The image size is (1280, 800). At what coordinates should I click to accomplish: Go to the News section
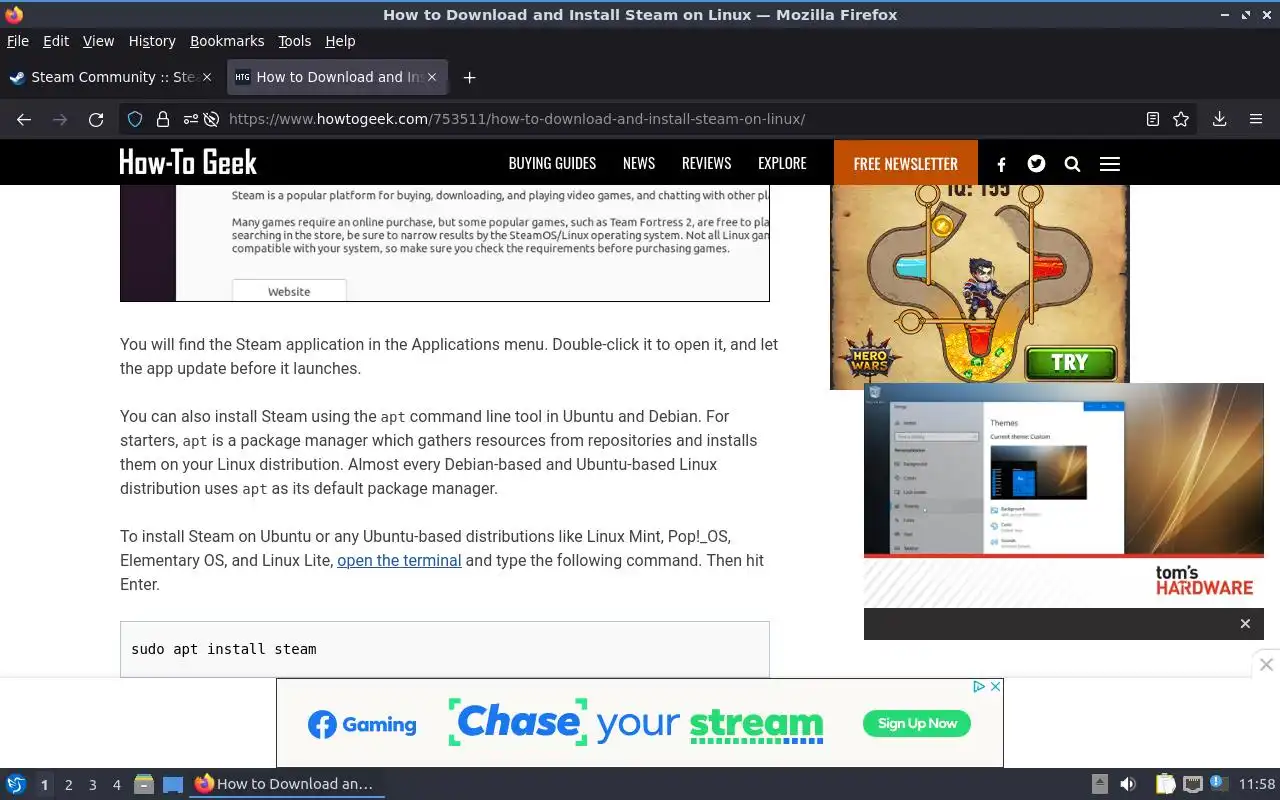(x=639, y=163)
